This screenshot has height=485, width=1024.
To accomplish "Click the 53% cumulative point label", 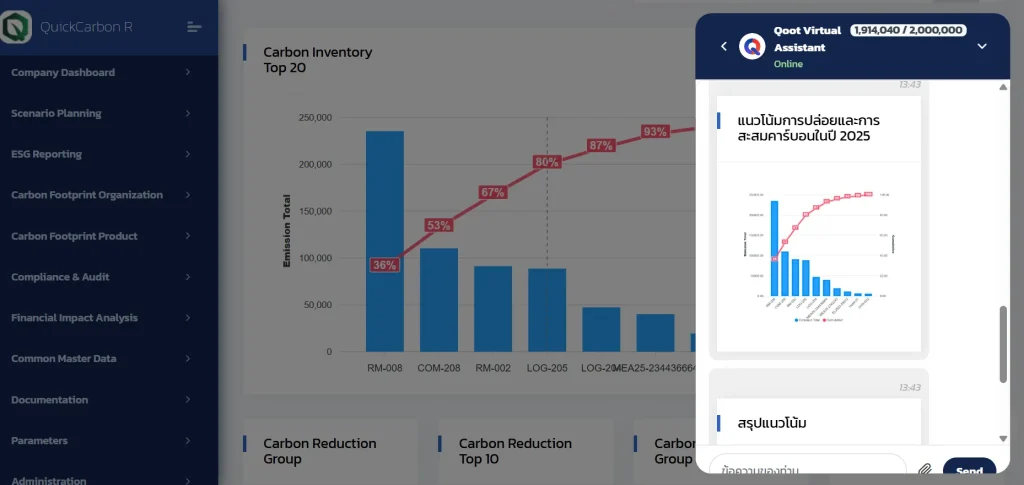I will tap(439, 225).
